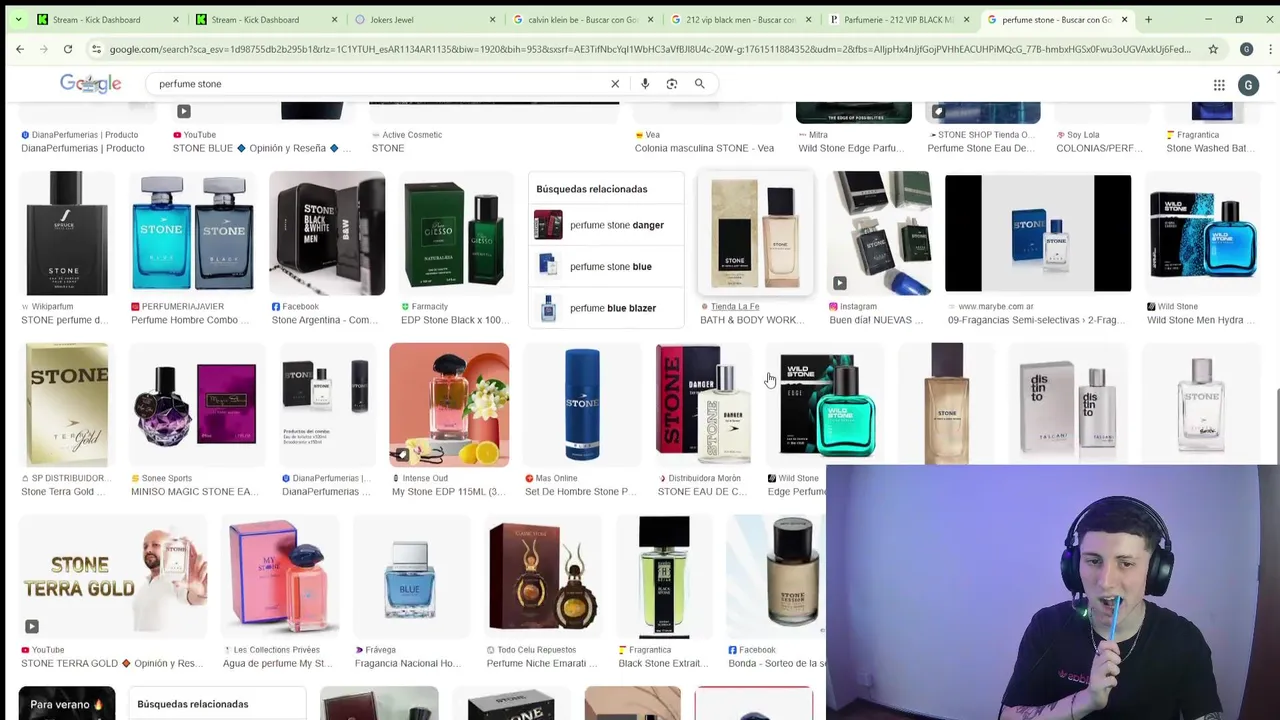Switch to the calvin klein be search tab
Image resolution: width=1280 pixels, height=720 pixels.
583,19
